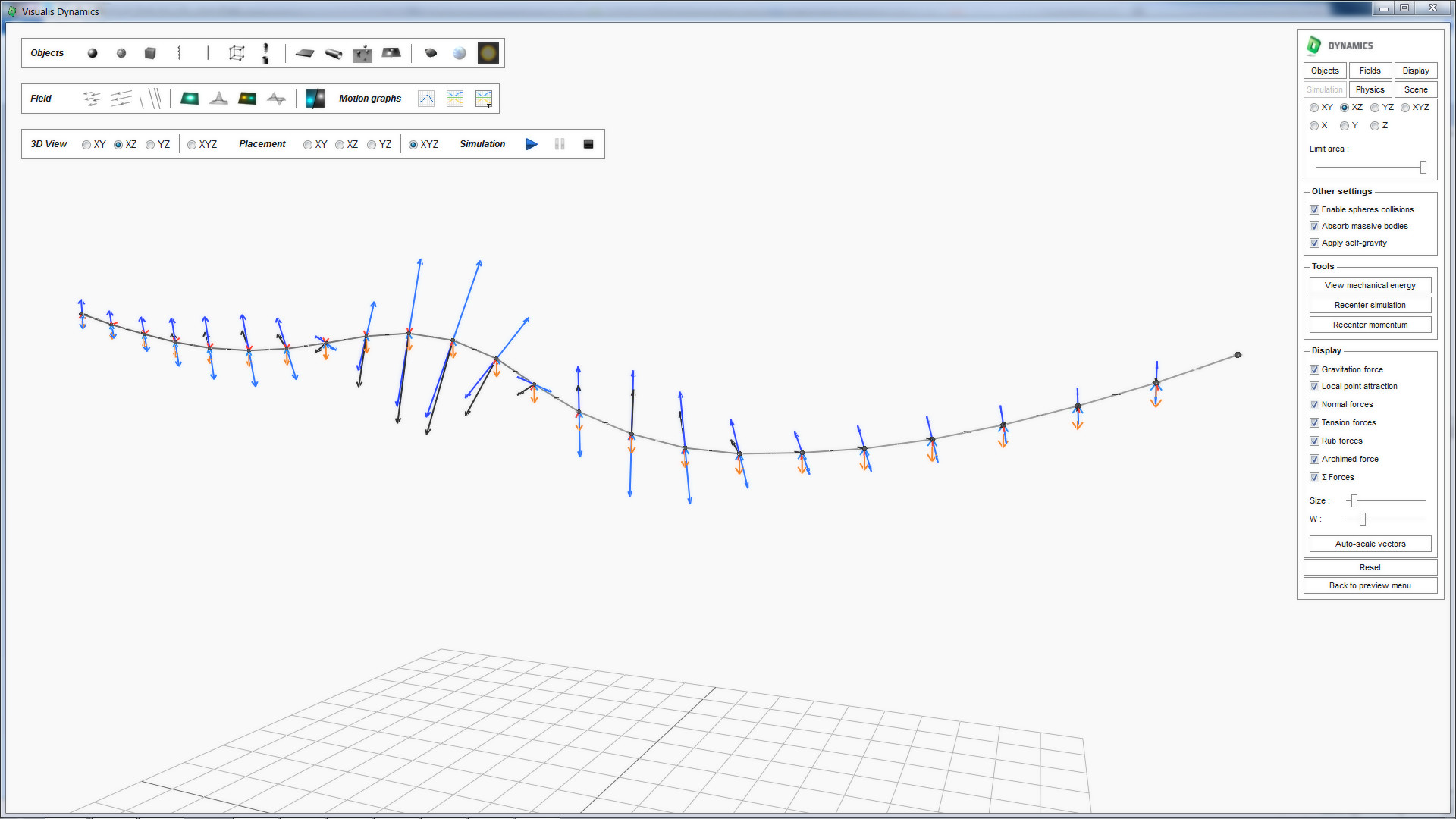The width and height of the screenshot is (1456, 819).
Task: Add the green Gaussian field surface
Action: (190, 98)
